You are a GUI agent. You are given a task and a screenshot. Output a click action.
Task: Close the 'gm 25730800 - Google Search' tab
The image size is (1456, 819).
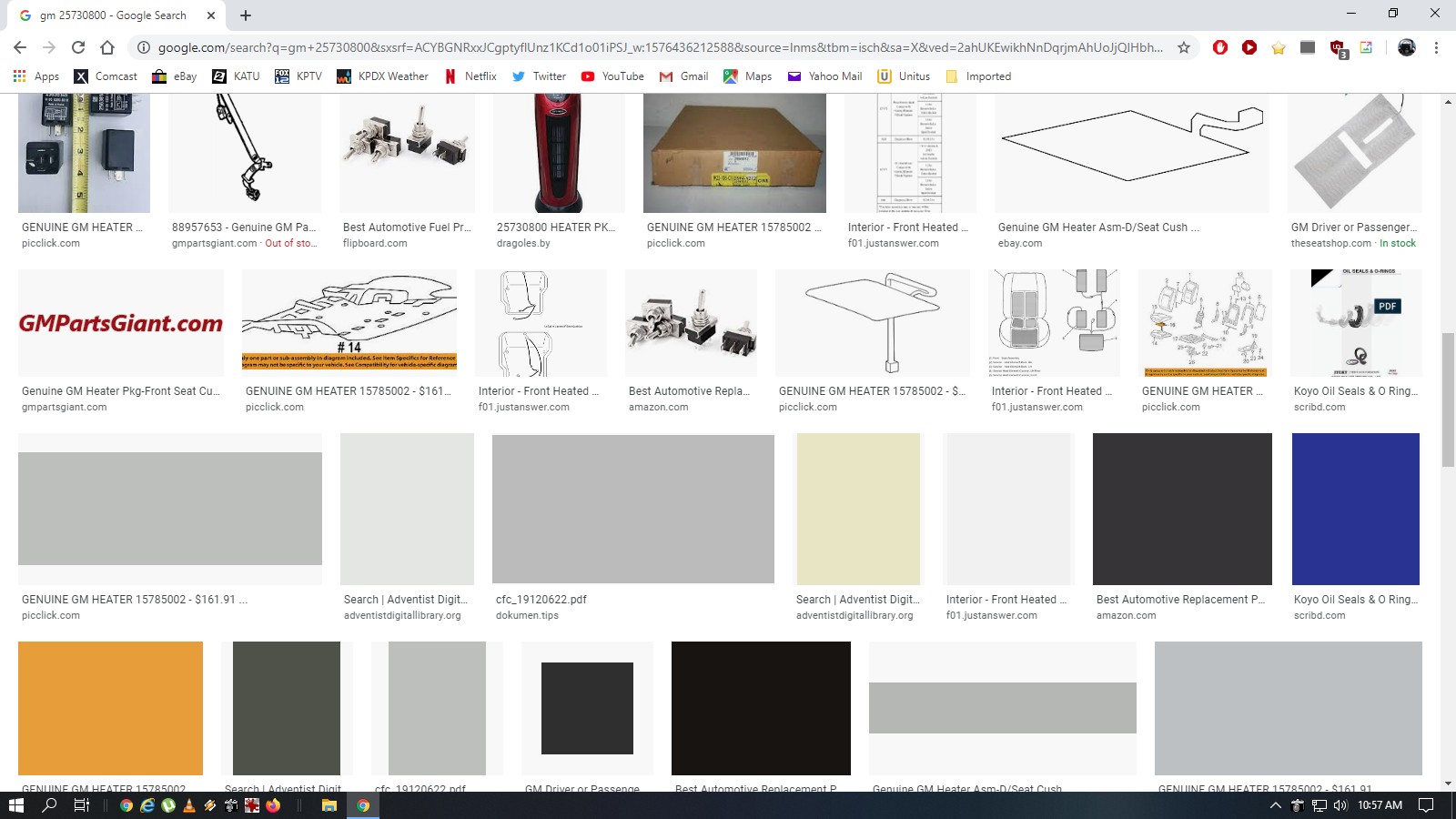coord(211,15)
